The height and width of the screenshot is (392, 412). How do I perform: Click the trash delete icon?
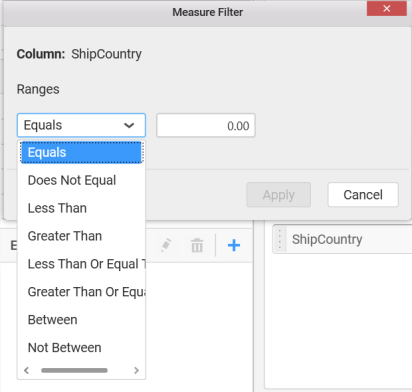pos(197,245)
